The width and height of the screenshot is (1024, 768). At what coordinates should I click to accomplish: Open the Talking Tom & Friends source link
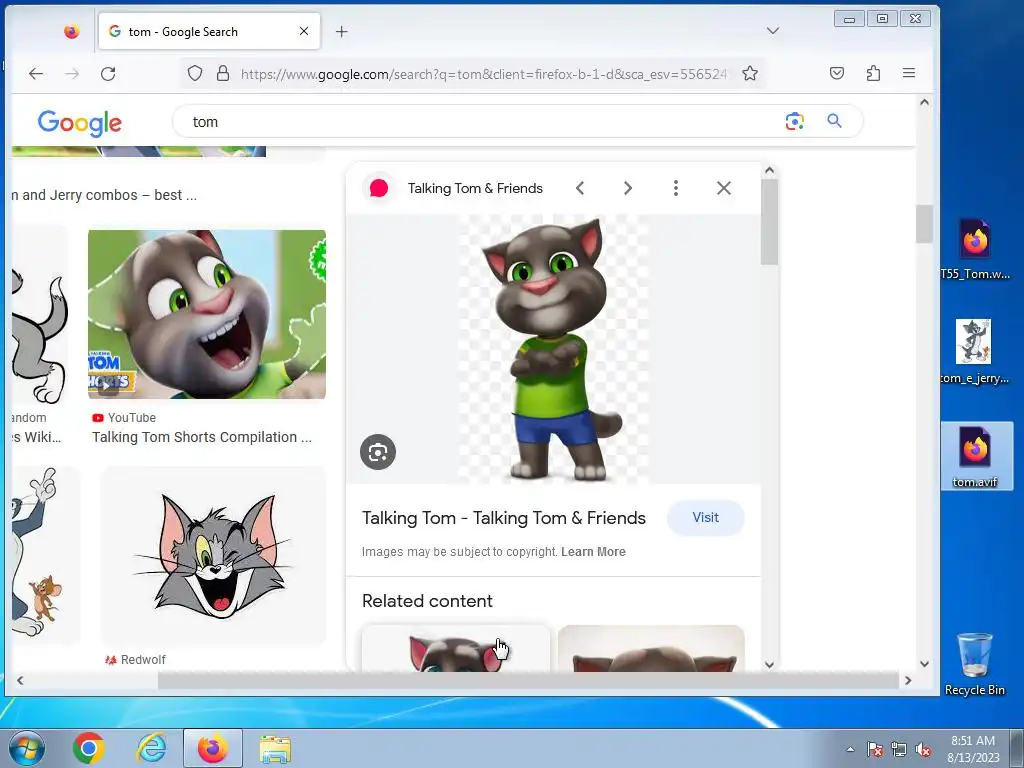pyautogui.click(x=475, y=188)
